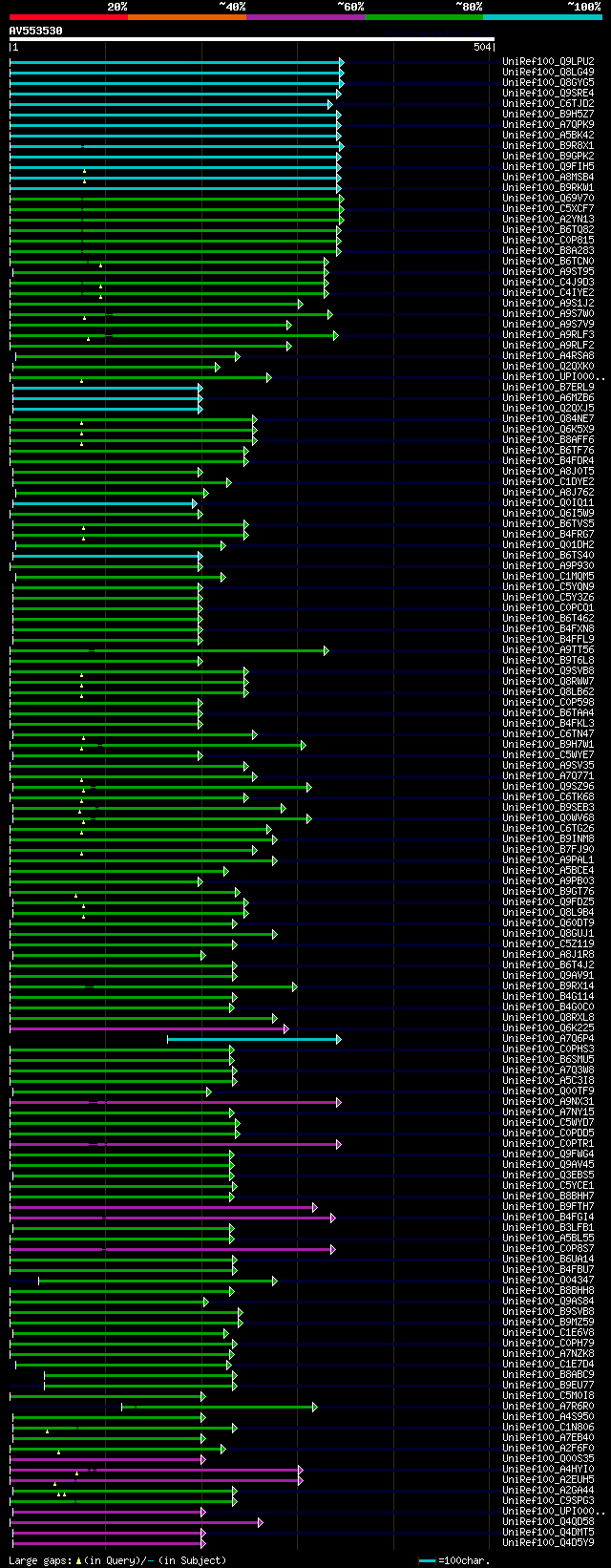The width and height of the screenshot is (611, 1568).
Task: Select label UniRef100_A9NX31
Action: [x=548, y=1101]
